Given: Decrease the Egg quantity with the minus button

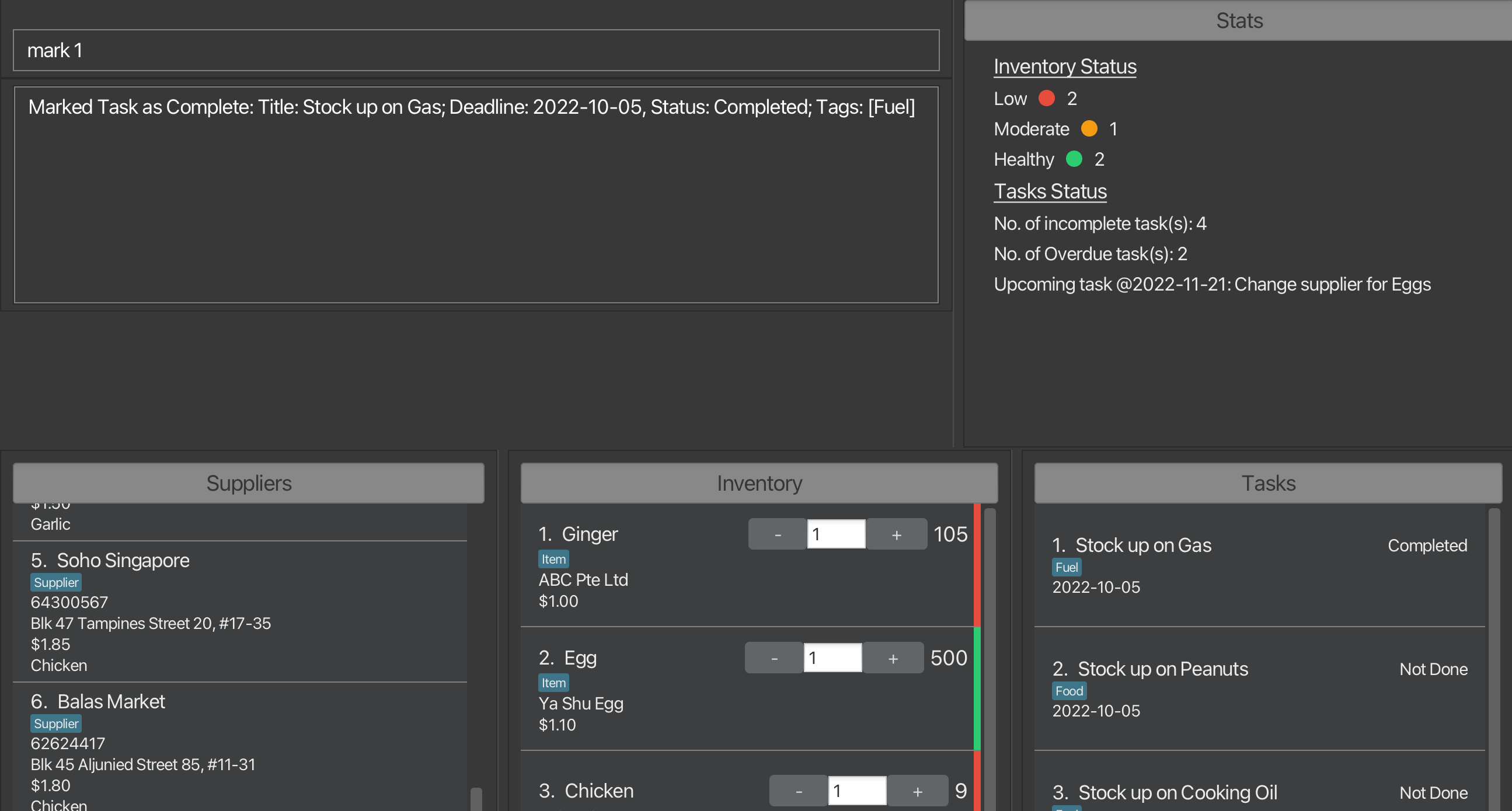Looking at the screenshot, I should (774, 658).
